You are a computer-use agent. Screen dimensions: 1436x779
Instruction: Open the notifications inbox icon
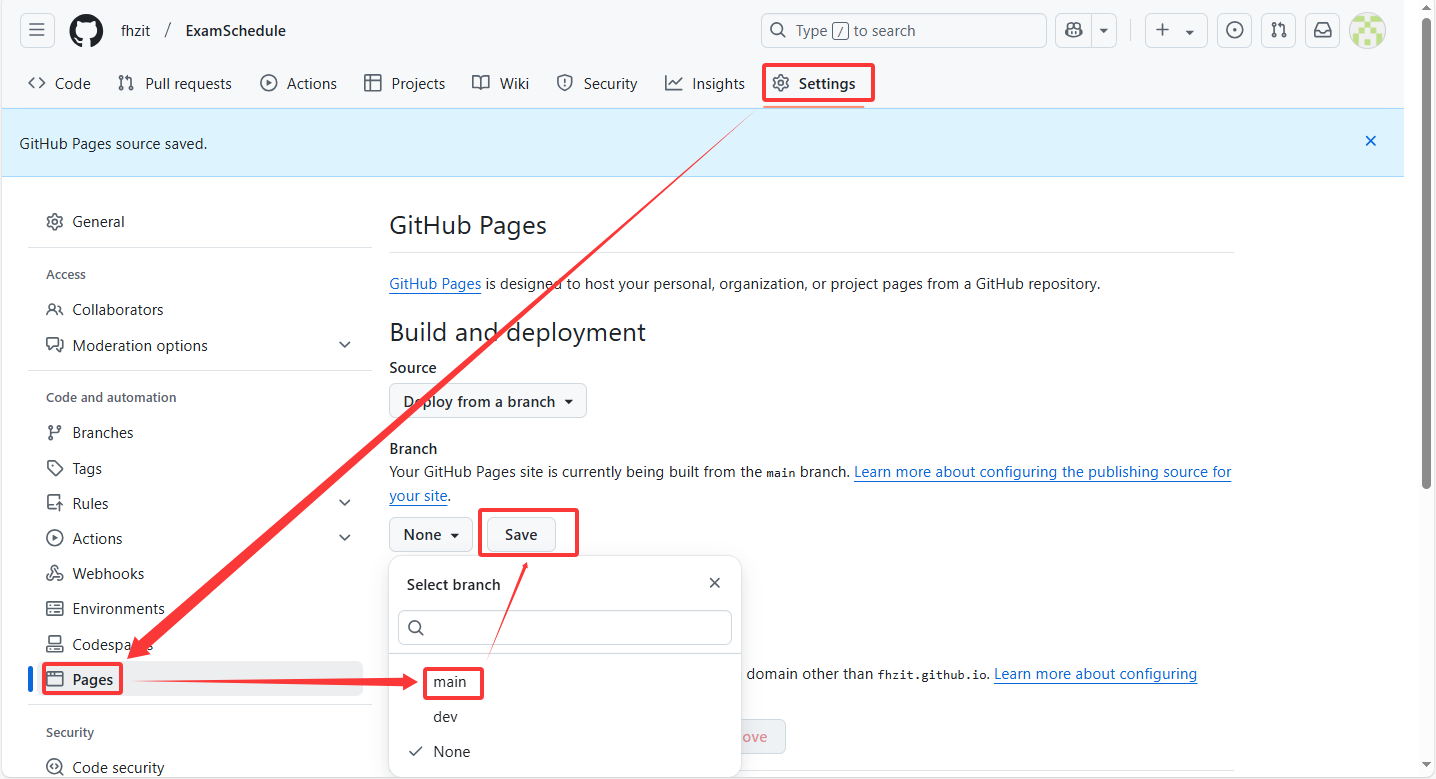(1323, 31)
